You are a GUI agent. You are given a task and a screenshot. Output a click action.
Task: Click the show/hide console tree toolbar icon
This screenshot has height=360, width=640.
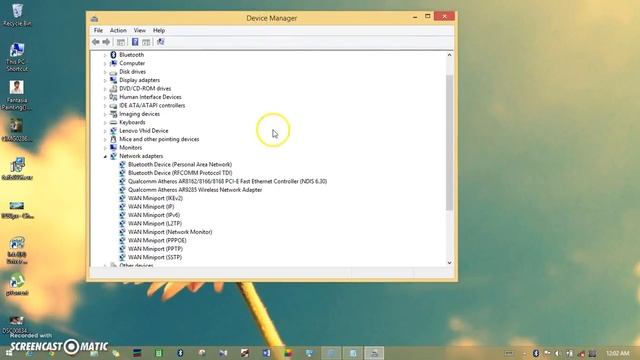pyautogui.click(x=121, y=42)
